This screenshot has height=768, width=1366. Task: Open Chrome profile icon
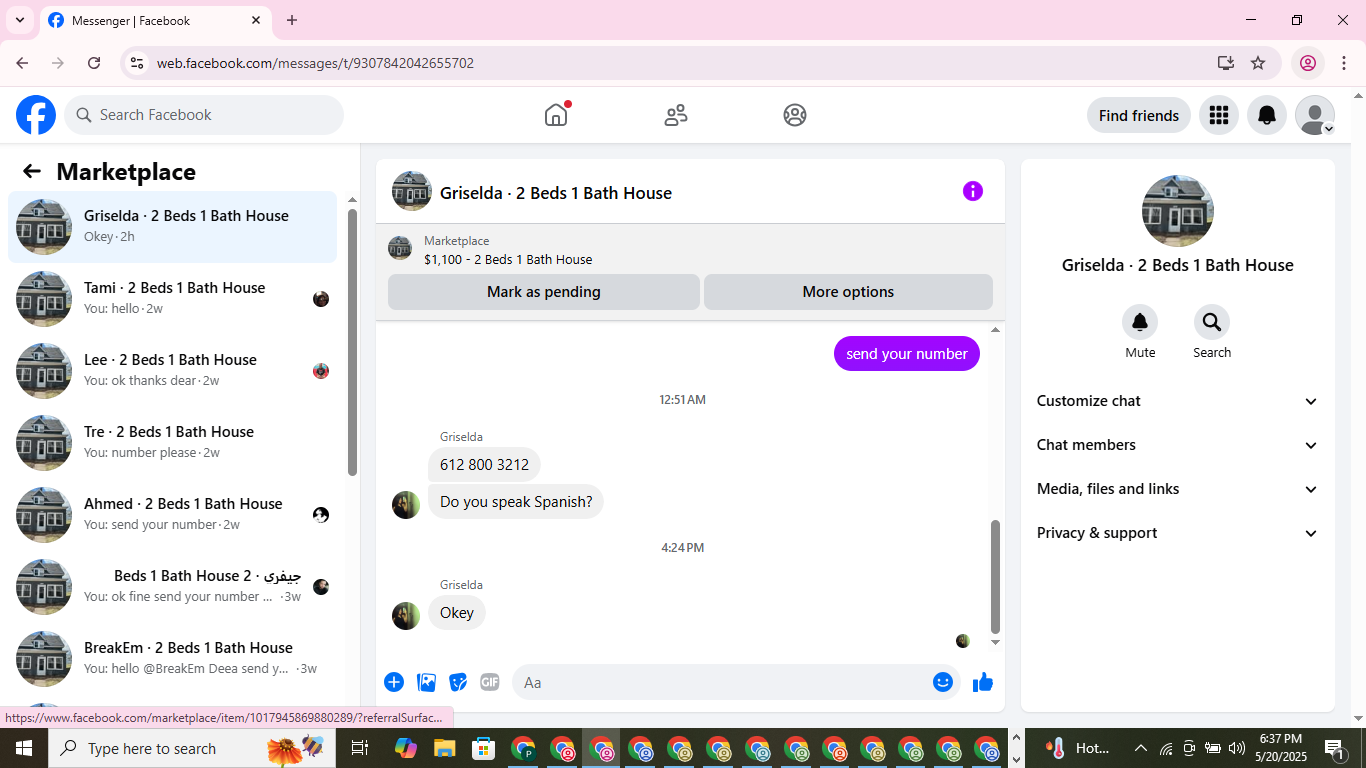click(1307, 63)
